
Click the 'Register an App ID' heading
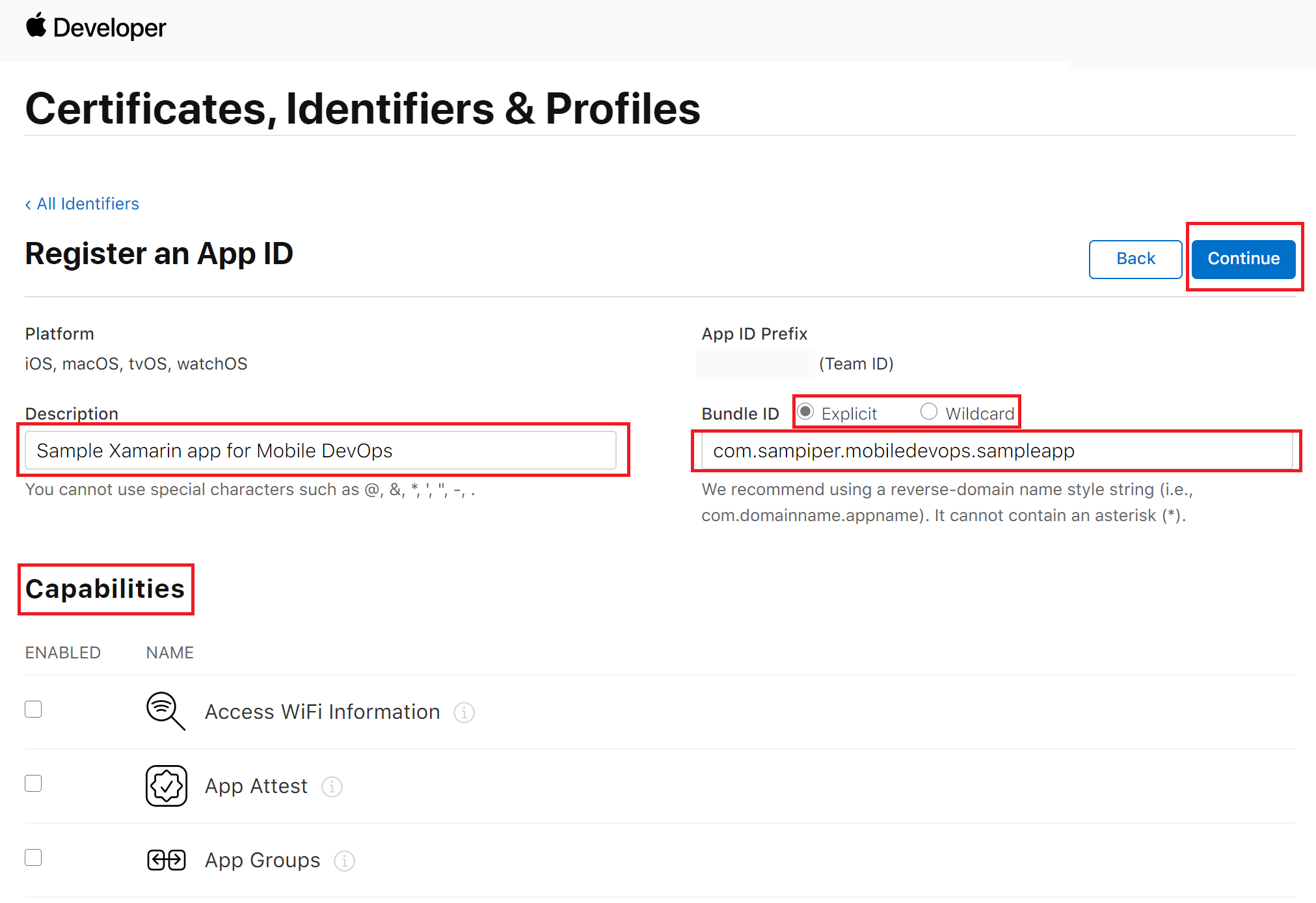(159, 254)
